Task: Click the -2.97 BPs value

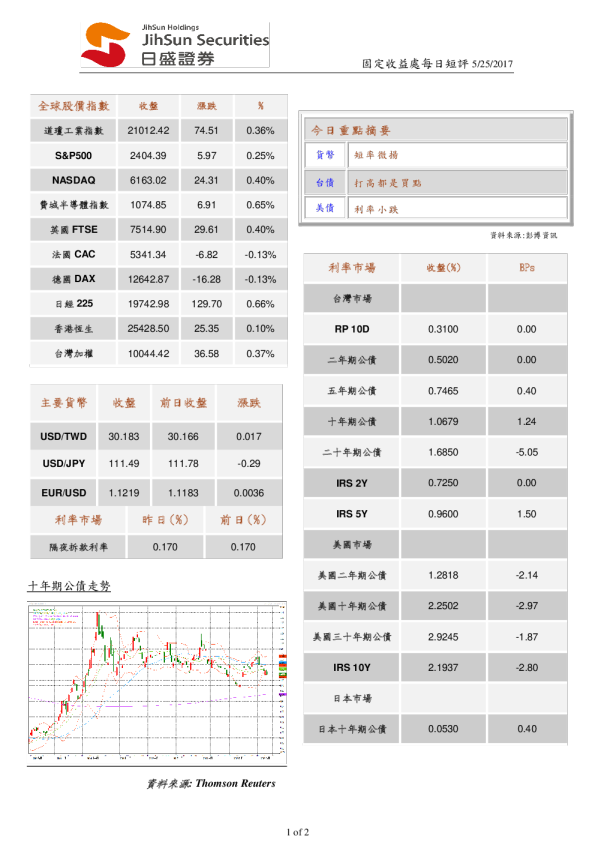Action: pos(527,606)
